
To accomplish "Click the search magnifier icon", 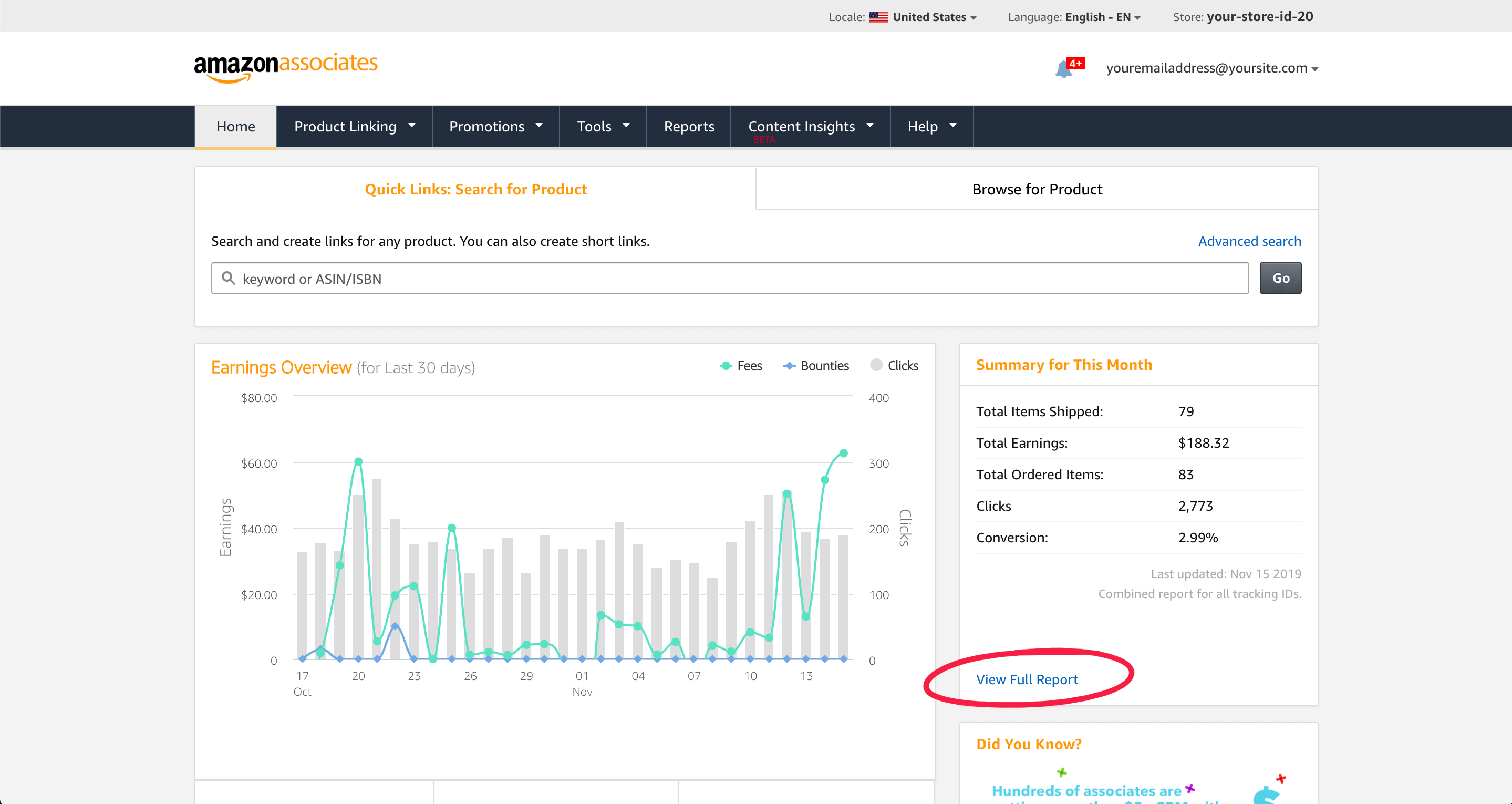I will click(x=229, y=278).
